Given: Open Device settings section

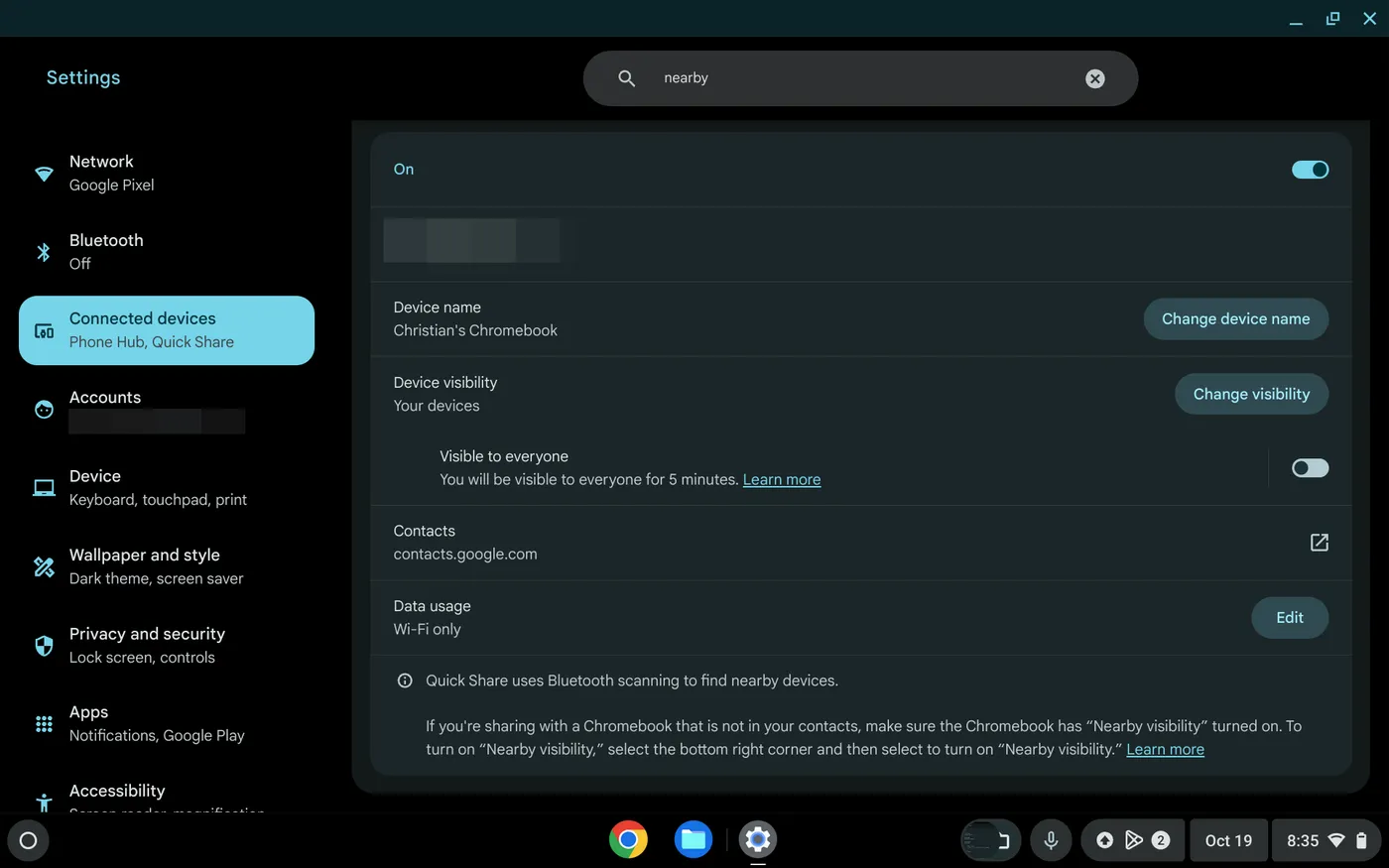Looking at the screenshot, I should coord(167,488).
